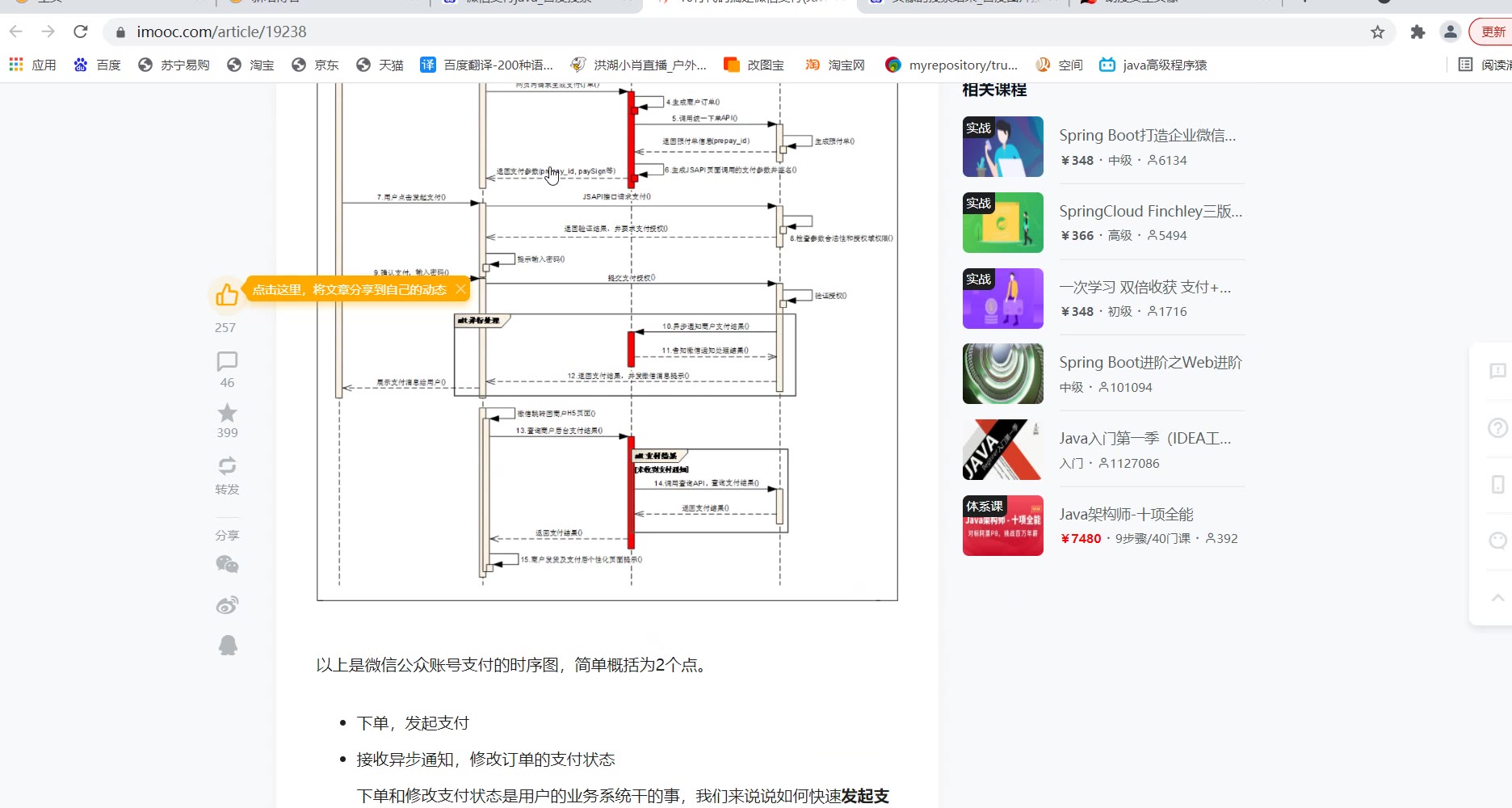Share article via Weibo icon
This screenshot has width=1512, height=808.
227,604
